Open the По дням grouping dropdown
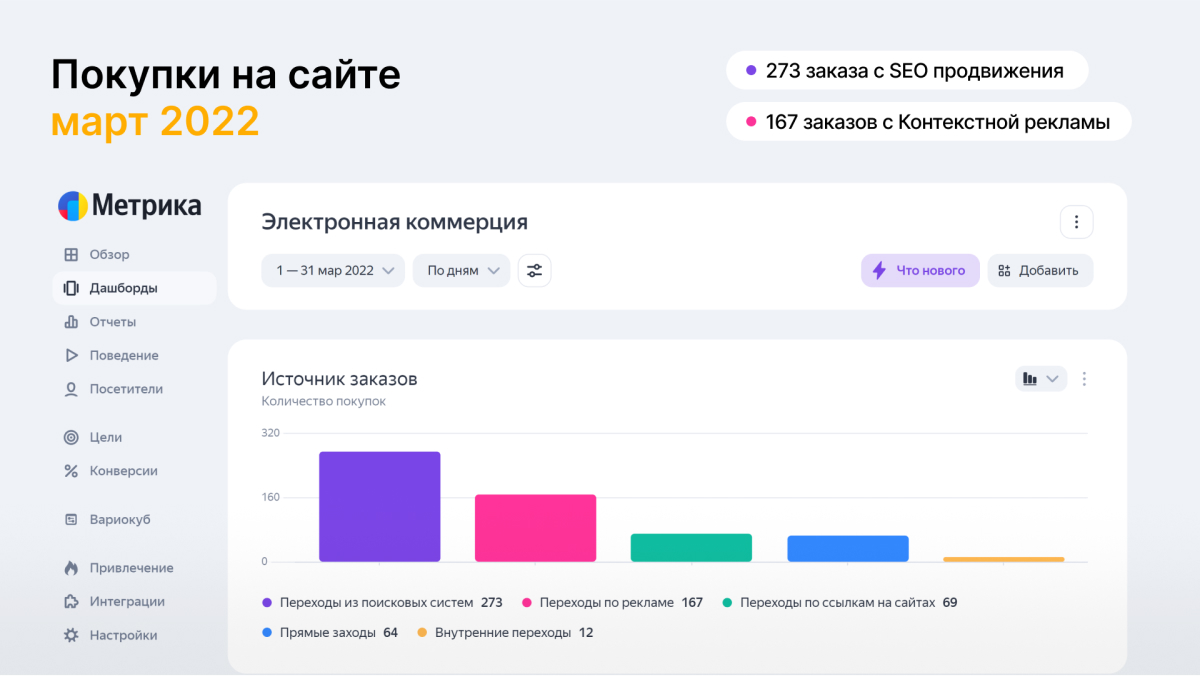This screenshot has height=676, width=1200. click(x=462, y=270)
